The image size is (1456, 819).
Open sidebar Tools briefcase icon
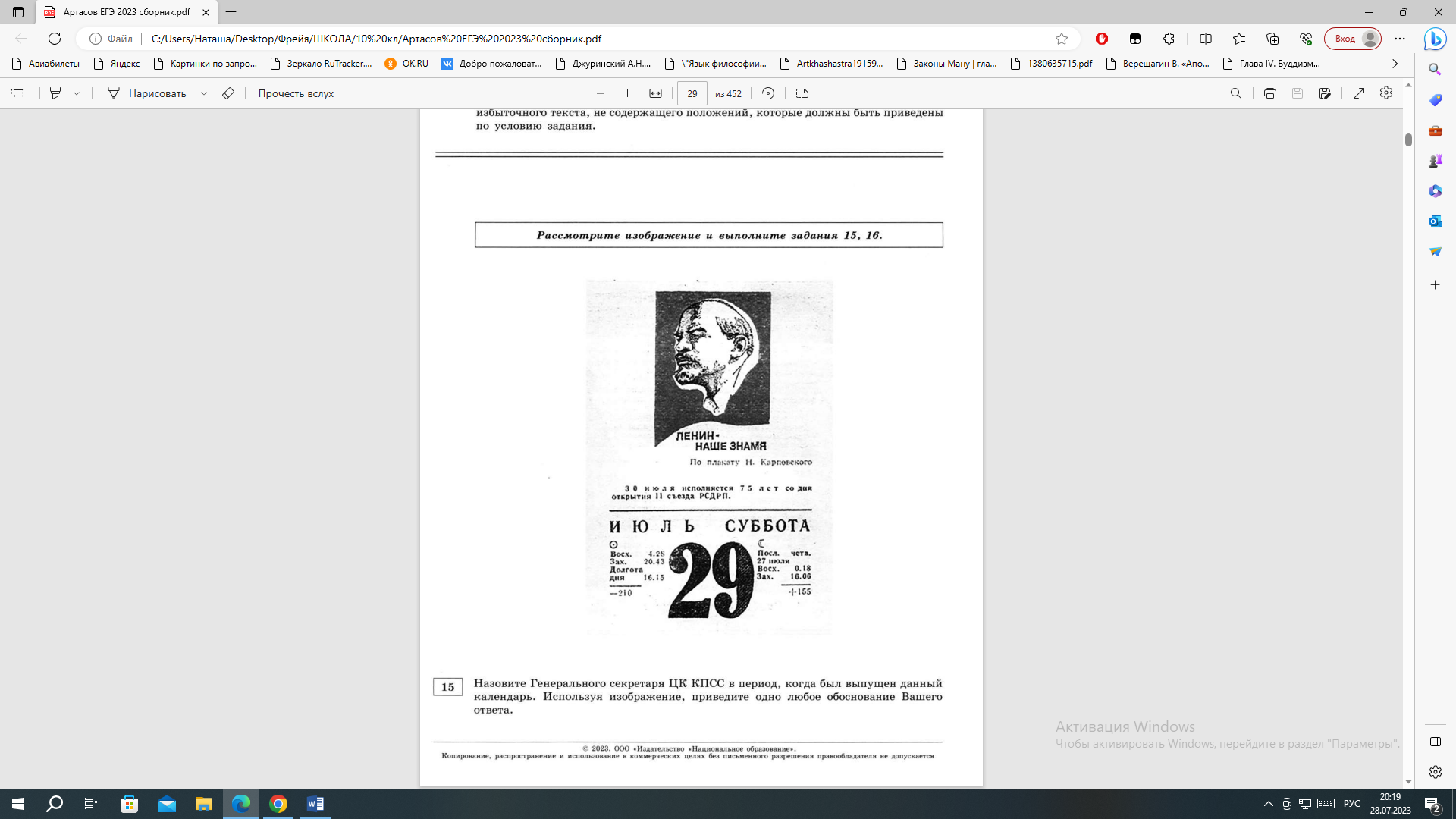click(x=1435, y=130)
